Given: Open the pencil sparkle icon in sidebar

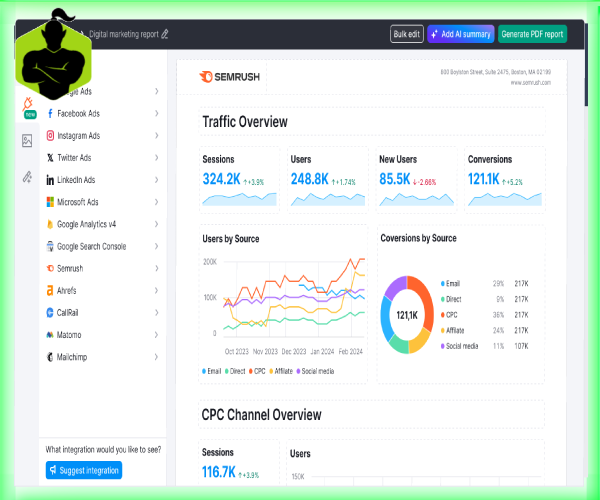Looking at the screenshot, I should point(27,177).
